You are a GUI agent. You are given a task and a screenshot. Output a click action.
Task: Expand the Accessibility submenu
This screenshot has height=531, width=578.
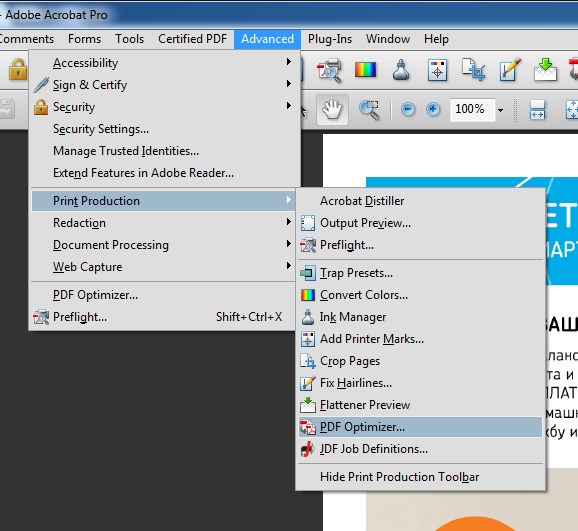click(164, 63)
